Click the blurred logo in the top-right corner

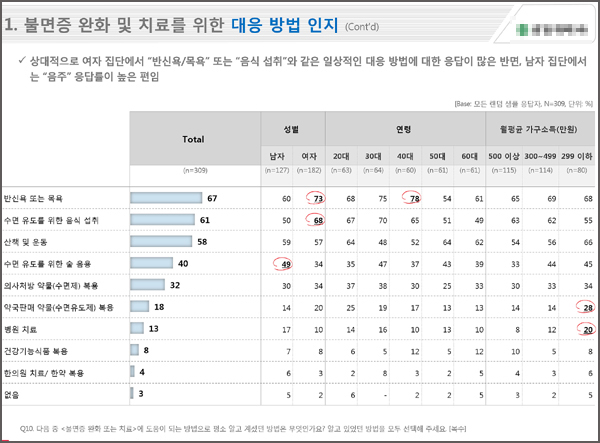(551, 29)
